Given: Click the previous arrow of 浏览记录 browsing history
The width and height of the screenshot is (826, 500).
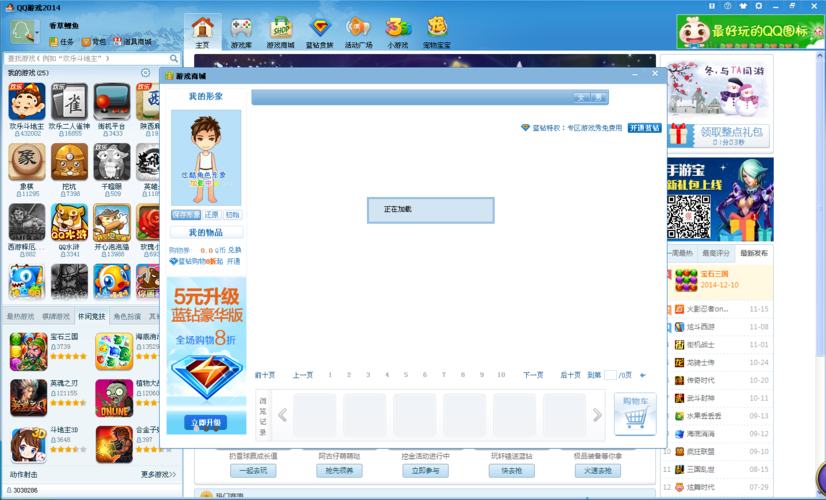Looking at the screenshot, I should tap(282, 415).
